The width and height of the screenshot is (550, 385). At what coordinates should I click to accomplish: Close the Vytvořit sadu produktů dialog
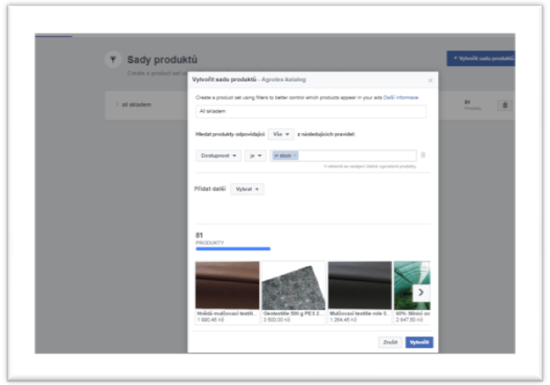point(430,81)
